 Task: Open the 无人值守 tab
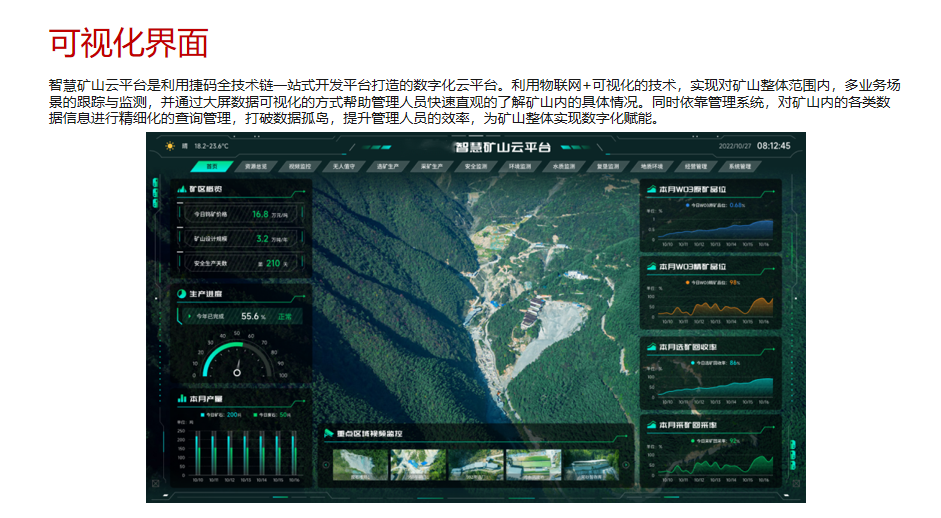343,166
